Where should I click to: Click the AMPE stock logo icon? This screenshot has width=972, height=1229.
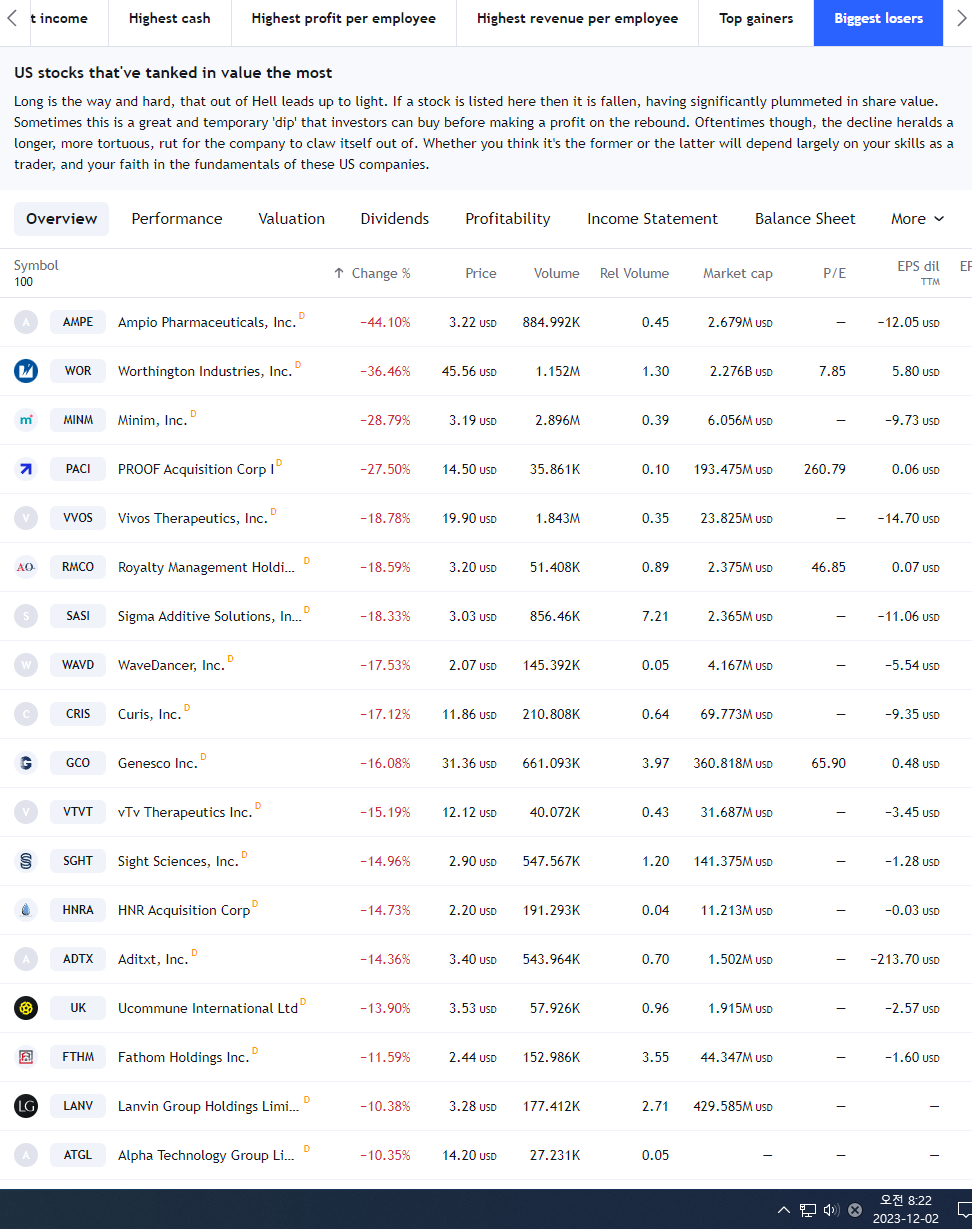pyautogui.click(x=26, y=322)
